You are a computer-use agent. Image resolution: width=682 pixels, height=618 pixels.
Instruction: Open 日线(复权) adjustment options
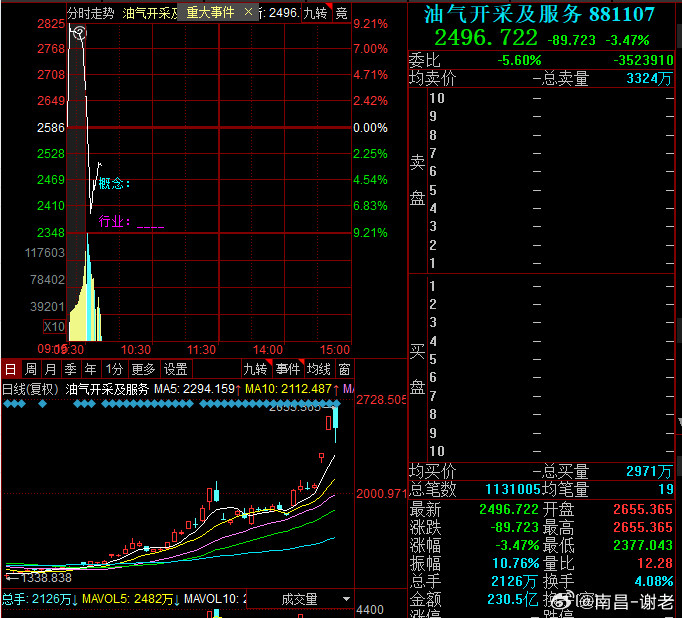click(31, 388)
